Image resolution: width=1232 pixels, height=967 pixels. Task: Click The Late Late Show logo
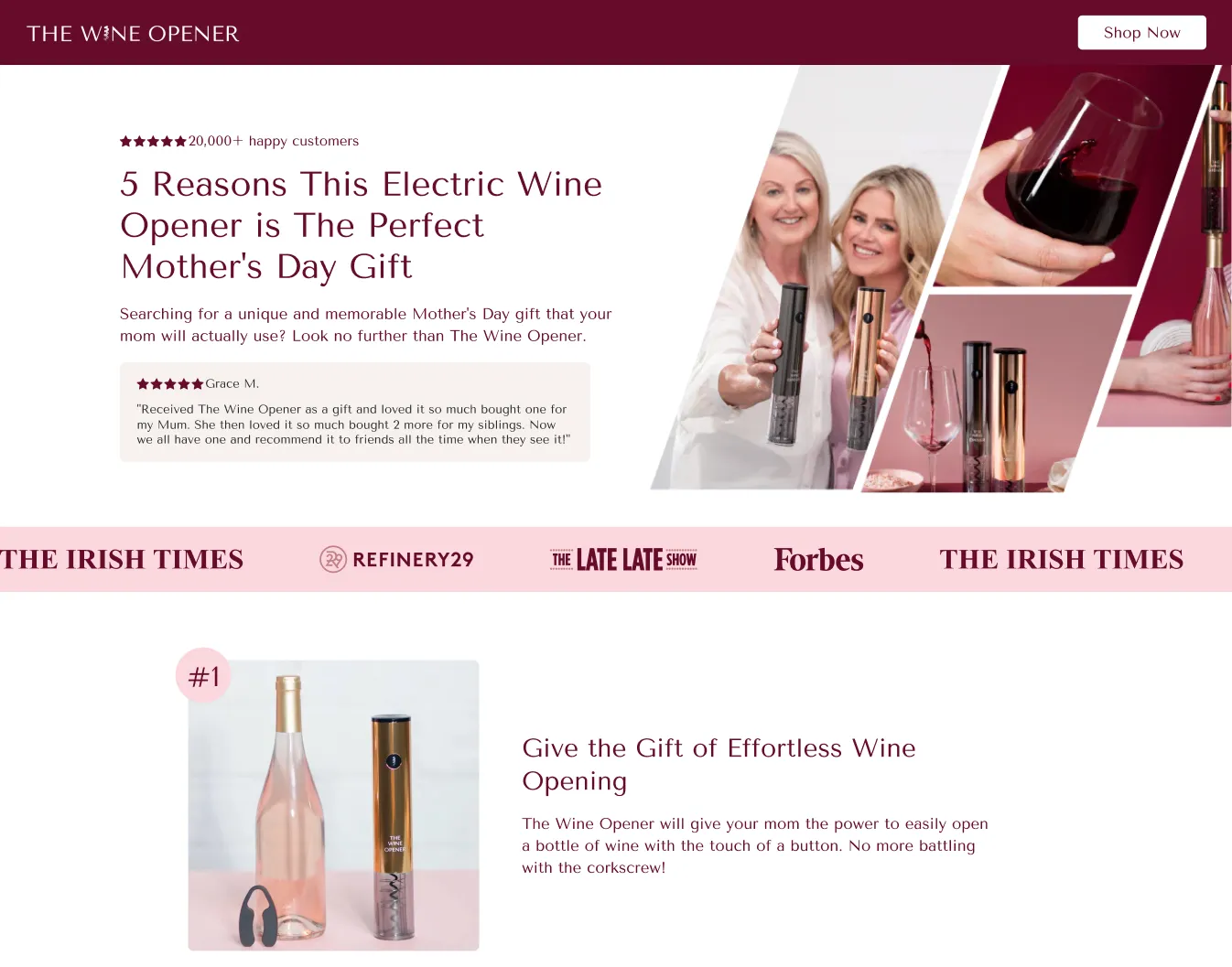623,560
